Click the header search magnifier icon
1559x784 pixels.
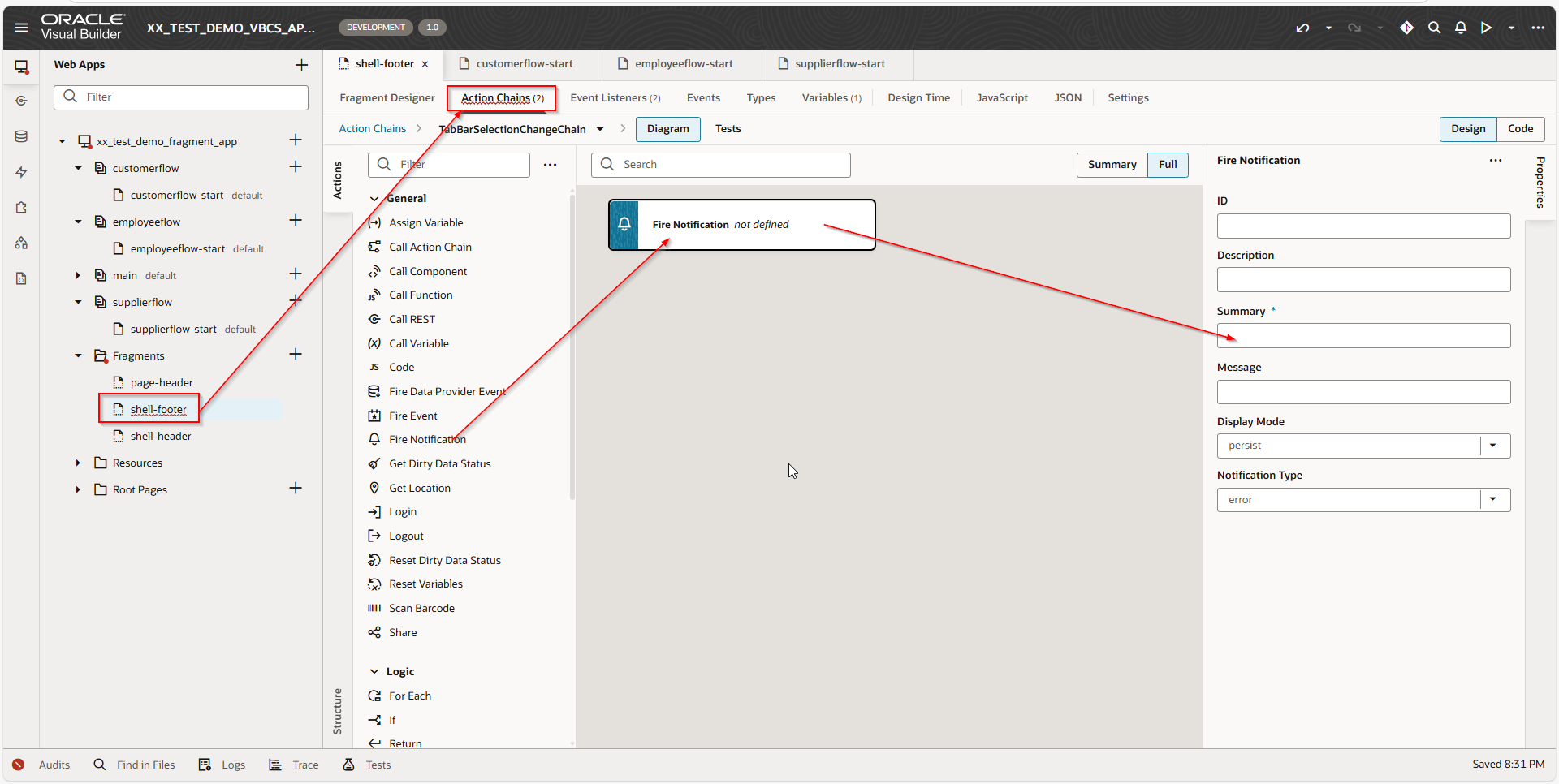[1434, 28]
